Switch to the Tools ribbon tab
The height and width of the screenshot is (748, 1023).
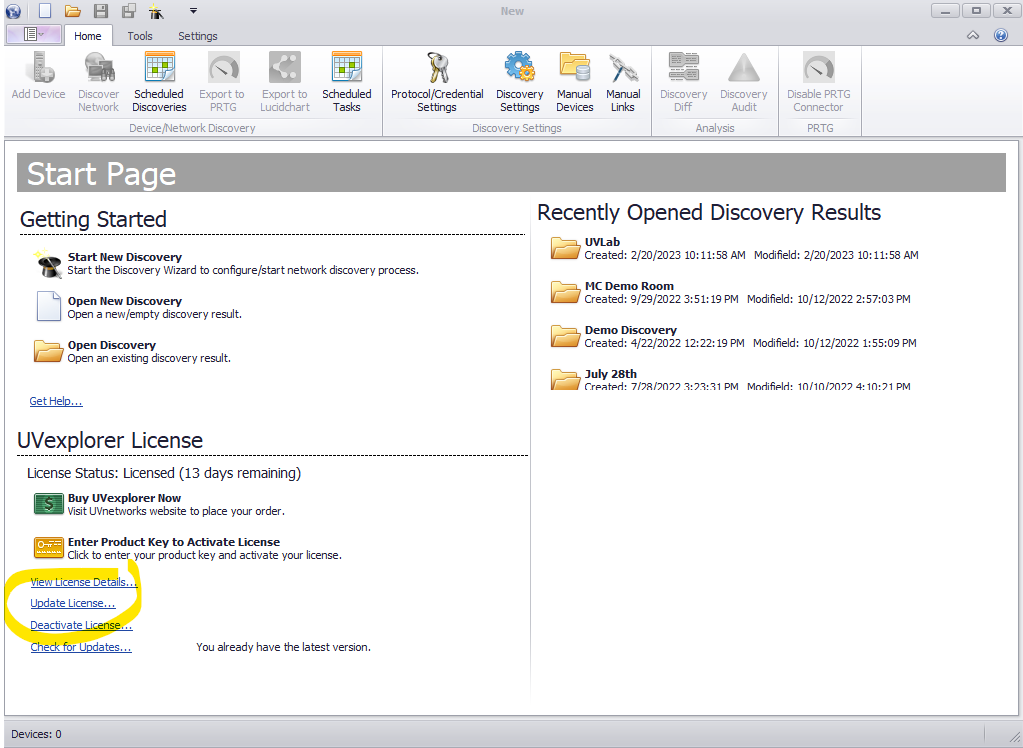(140, 36)
